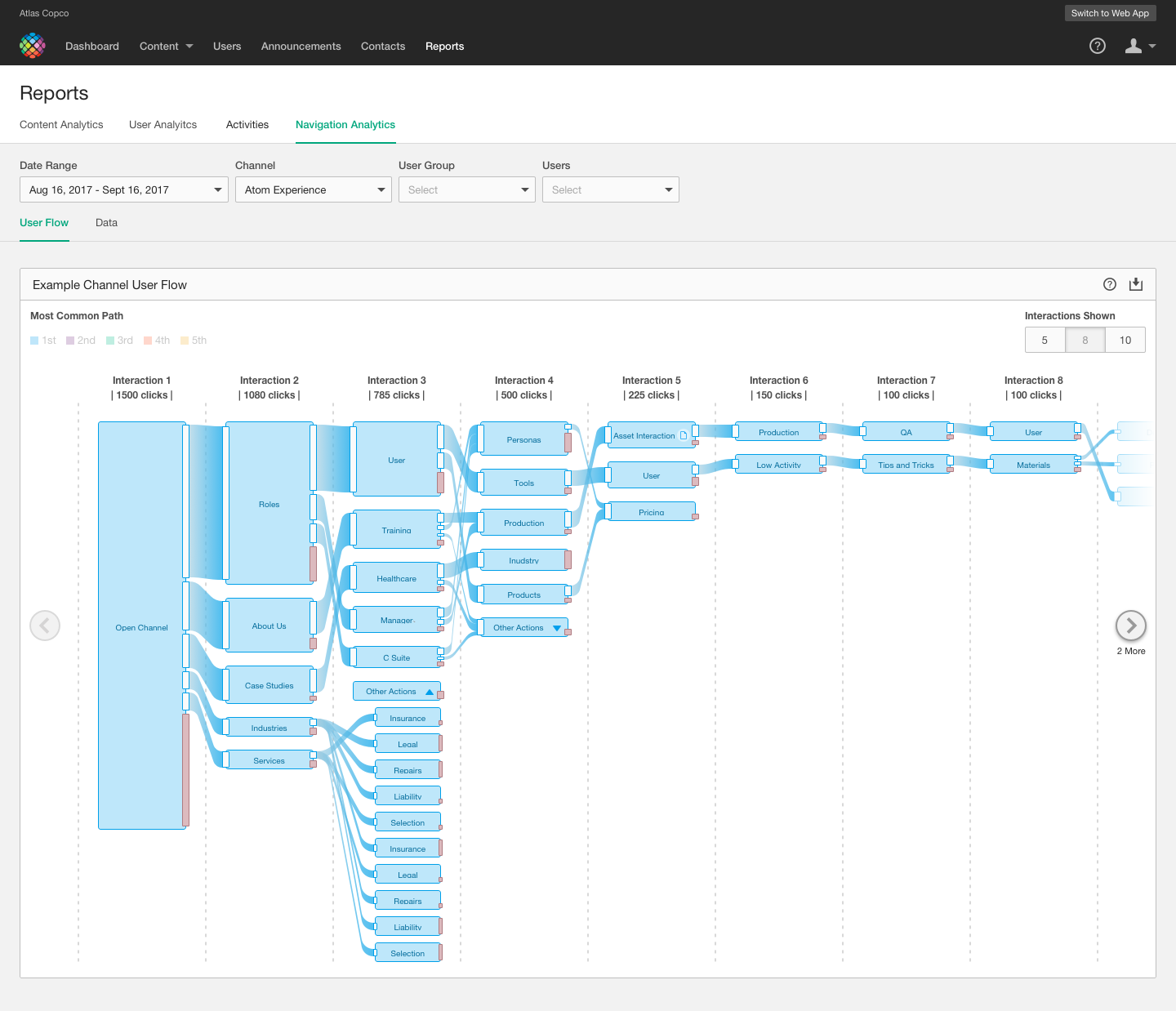This screenshot has width=1176, height=1011.
Task: Open the Channel dropdown showing Atom Experience
Action: click(313, 189)
